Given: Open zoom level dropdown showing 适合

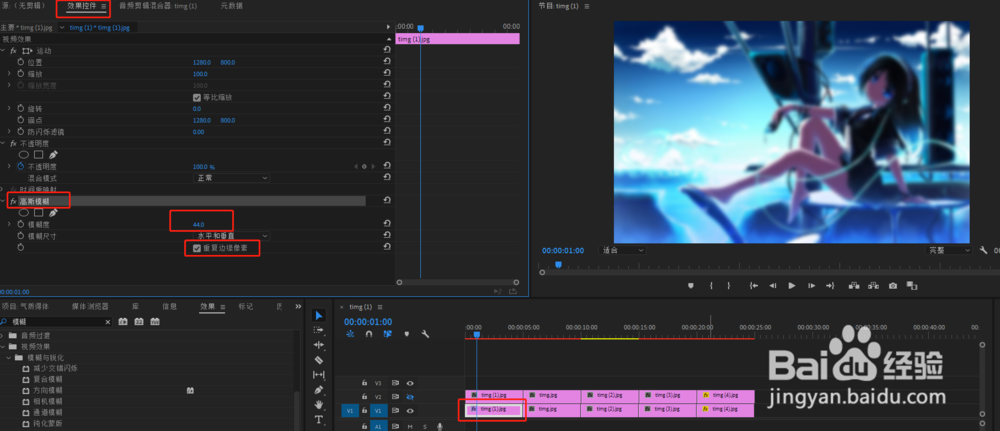Looking at the screenshot, I should click(622, 251).
